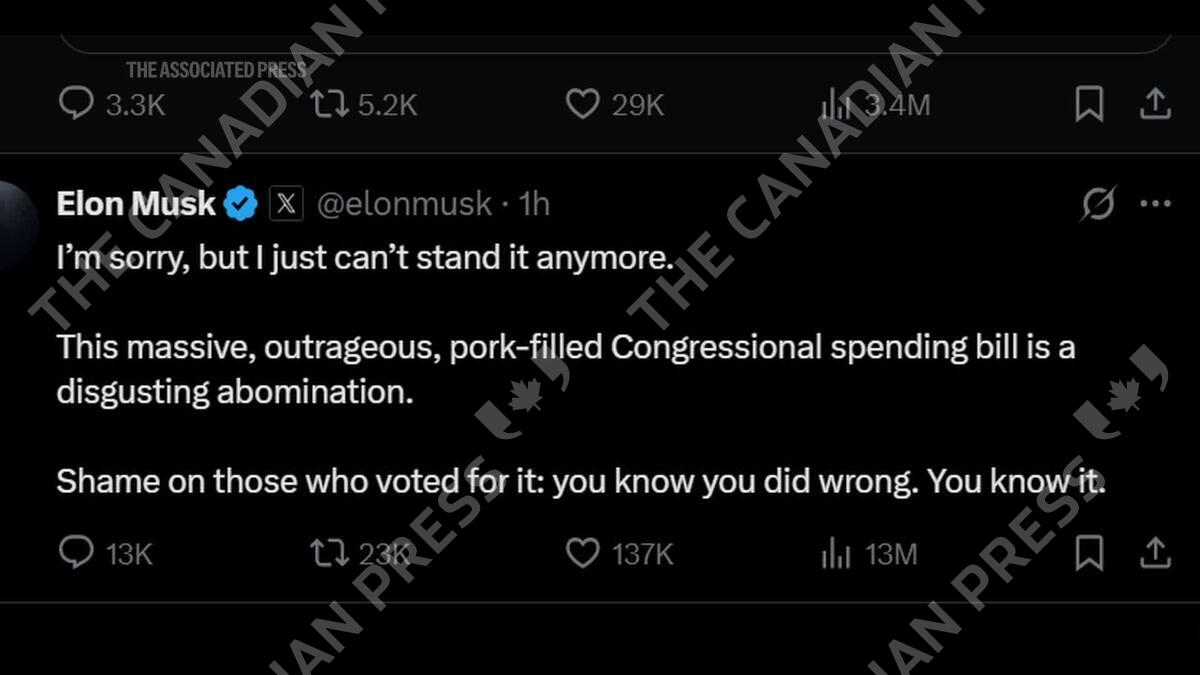Bookmark the top post

(x=1089, y=104)
